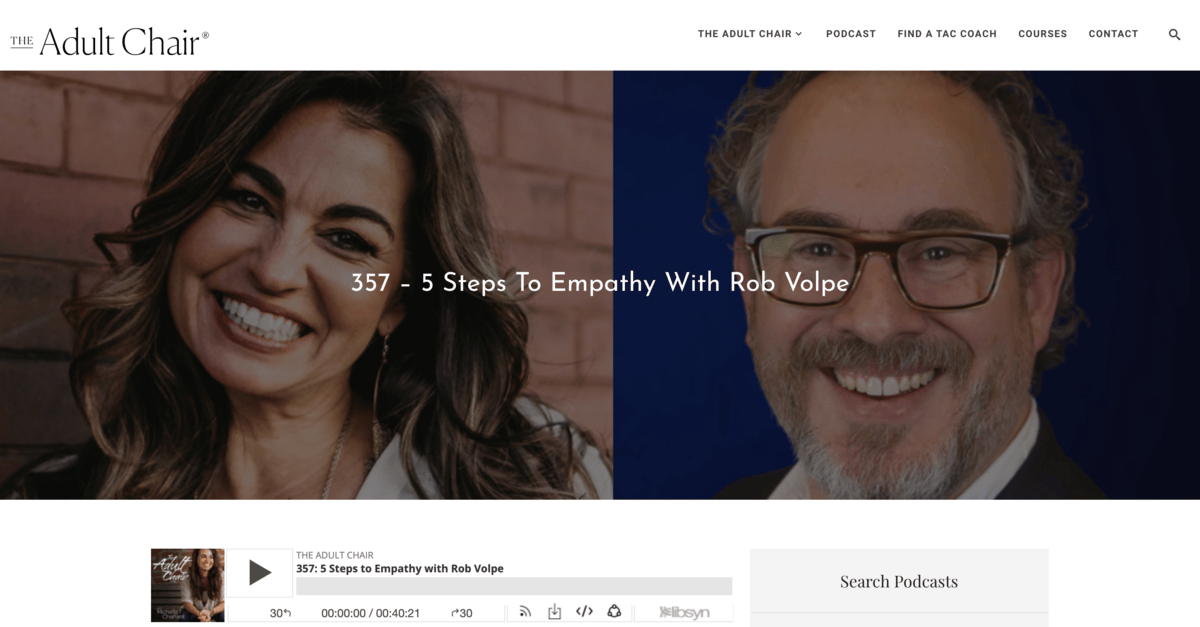Click the 5 Steps To Empathy hero title
The height and width of the screenshot is (627, 1200).
pyautogui.click(x=600, y=283)
